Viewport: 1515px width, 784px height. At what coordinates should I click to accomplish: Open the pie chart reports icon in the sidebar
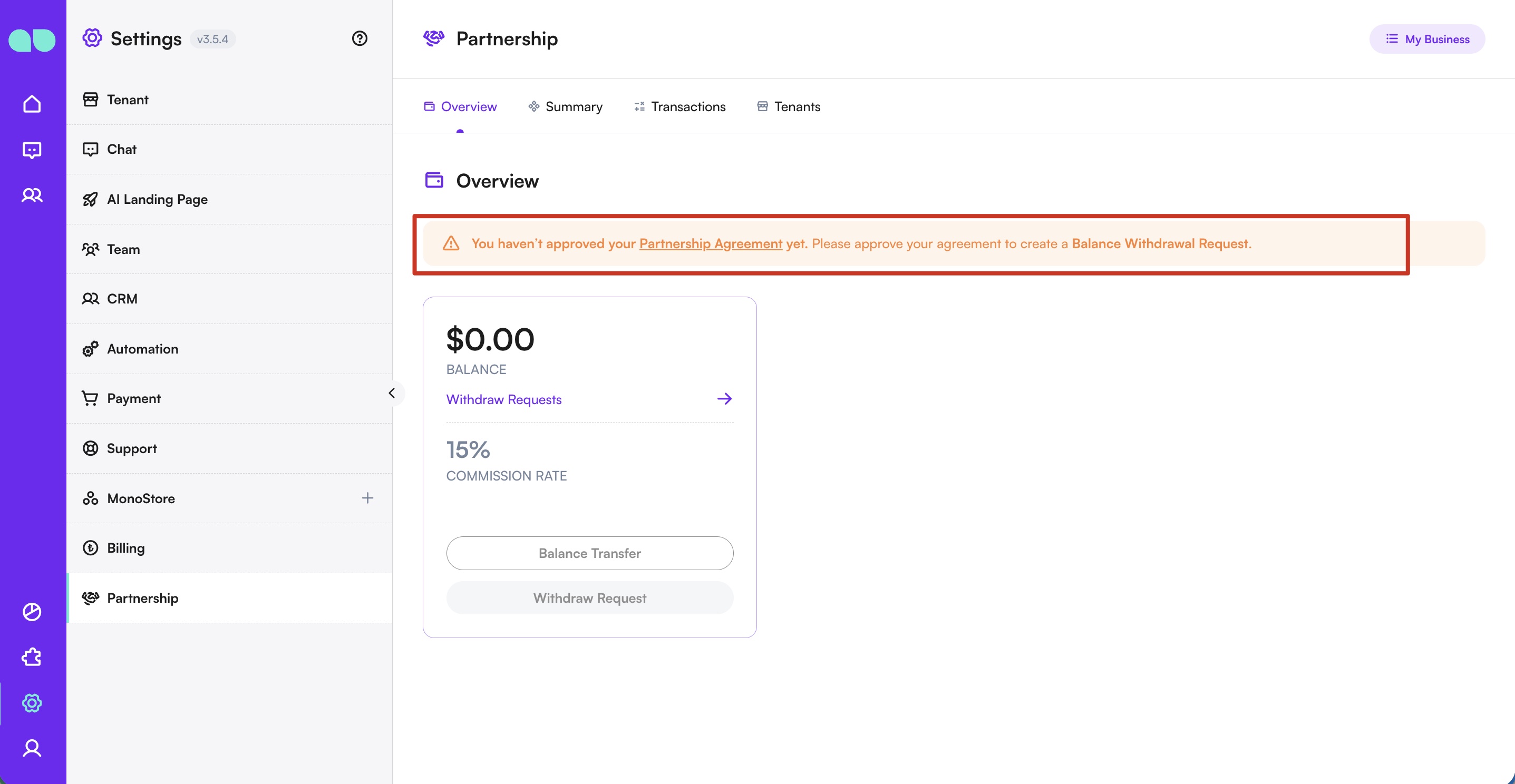tap(32, 611)
